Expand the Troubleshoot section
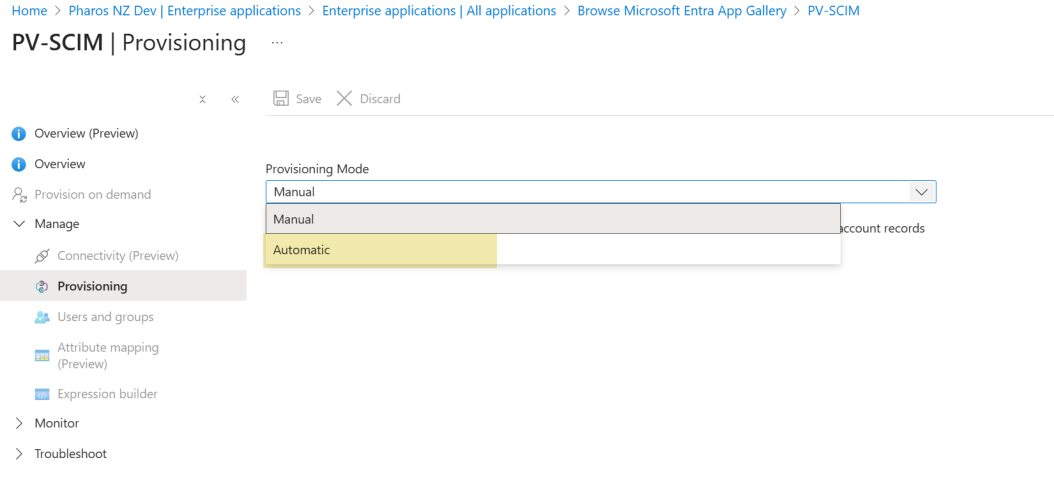The height and width of the screenshot is (488, 1054). click(19, 454)
